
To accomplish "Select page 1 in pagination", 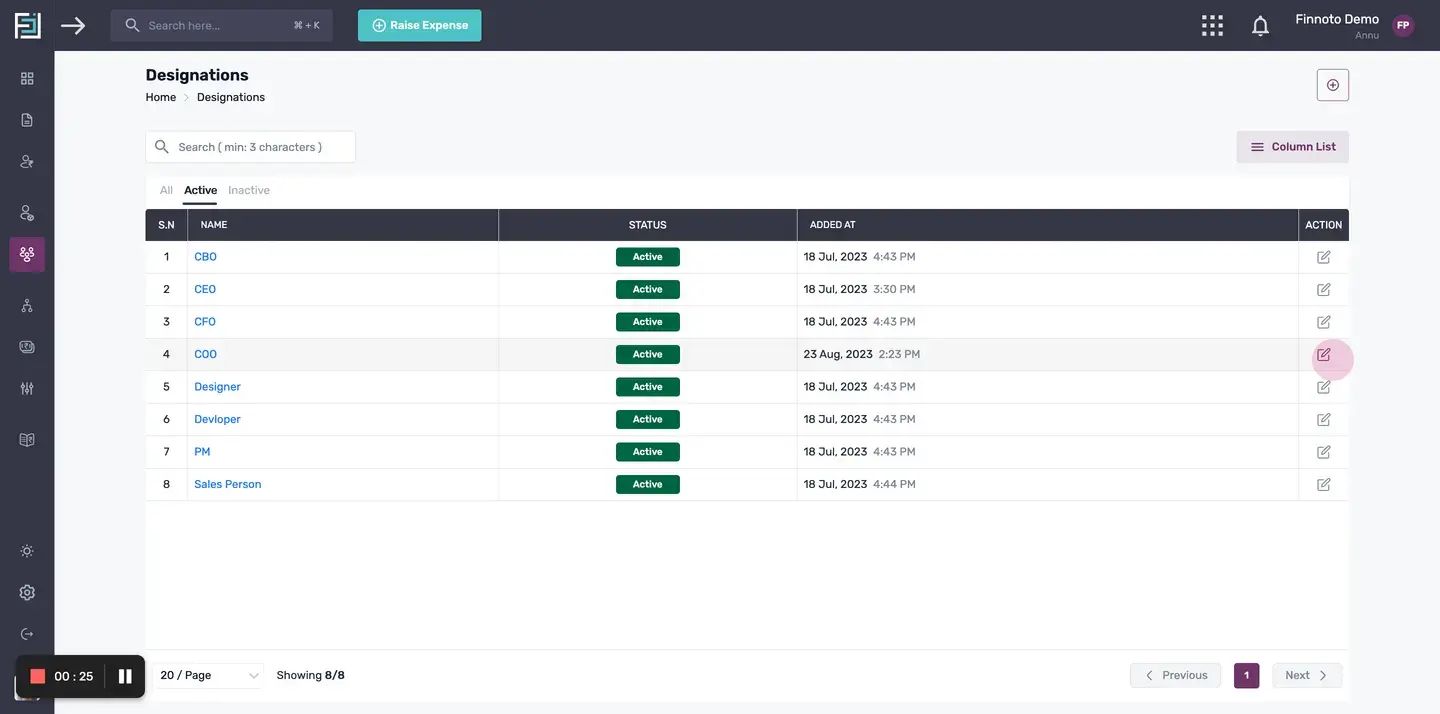I will click(x=1247, y=676).
